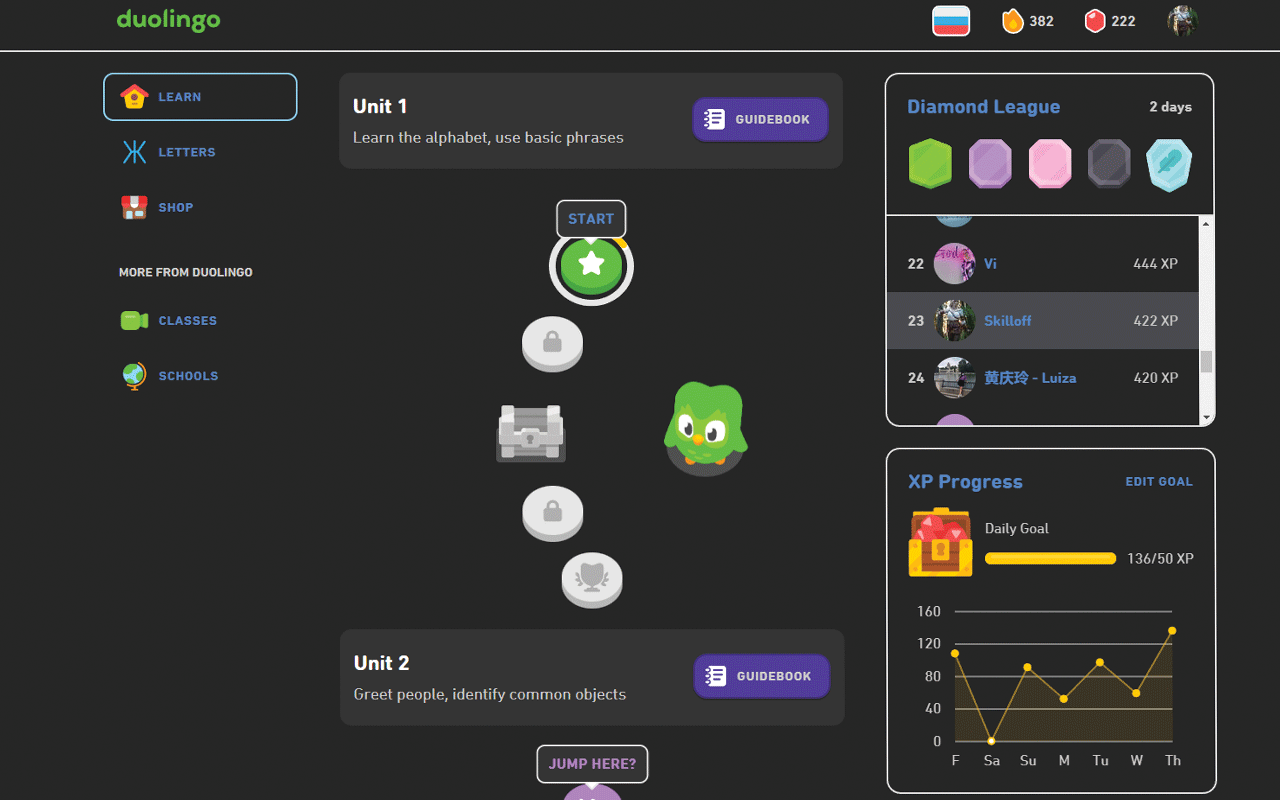Viewport: 1280px width, 800px height.
Task: Click the XP Progress heading
Action: (965, 482)
